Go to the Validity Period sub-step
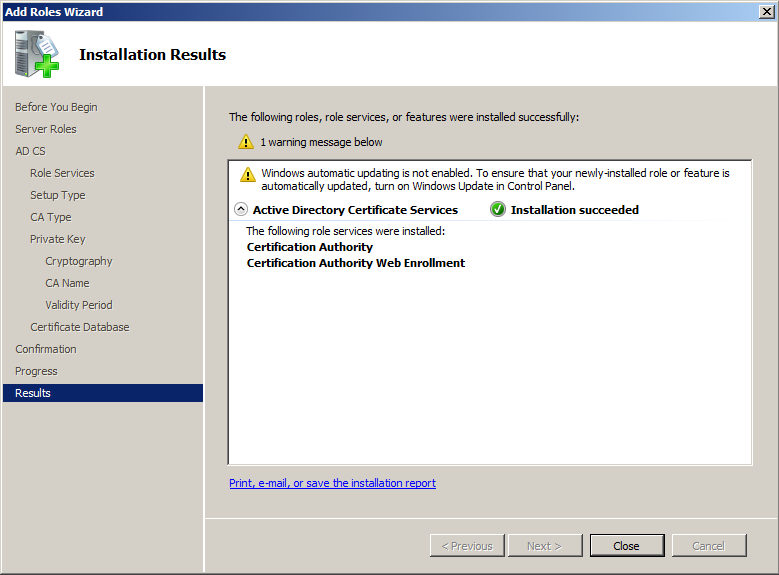Screen dimensions: 779x575 (x=79, y=305)
